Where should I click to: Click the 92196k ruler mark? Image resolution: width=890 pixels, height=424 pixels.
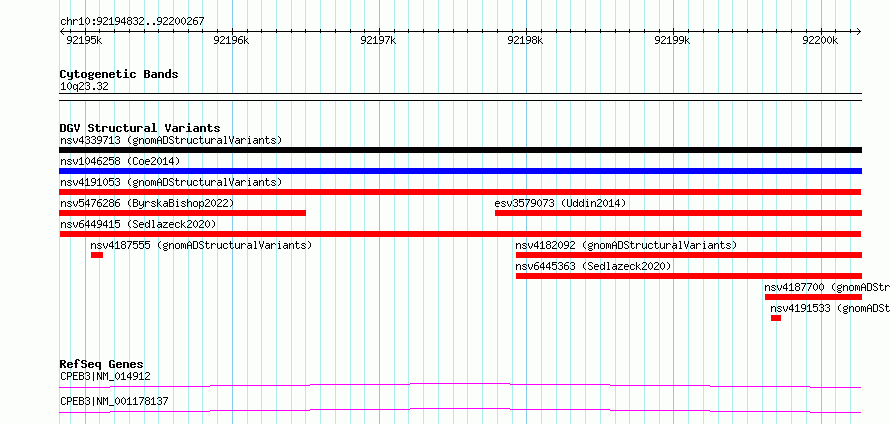click(231, 40)
